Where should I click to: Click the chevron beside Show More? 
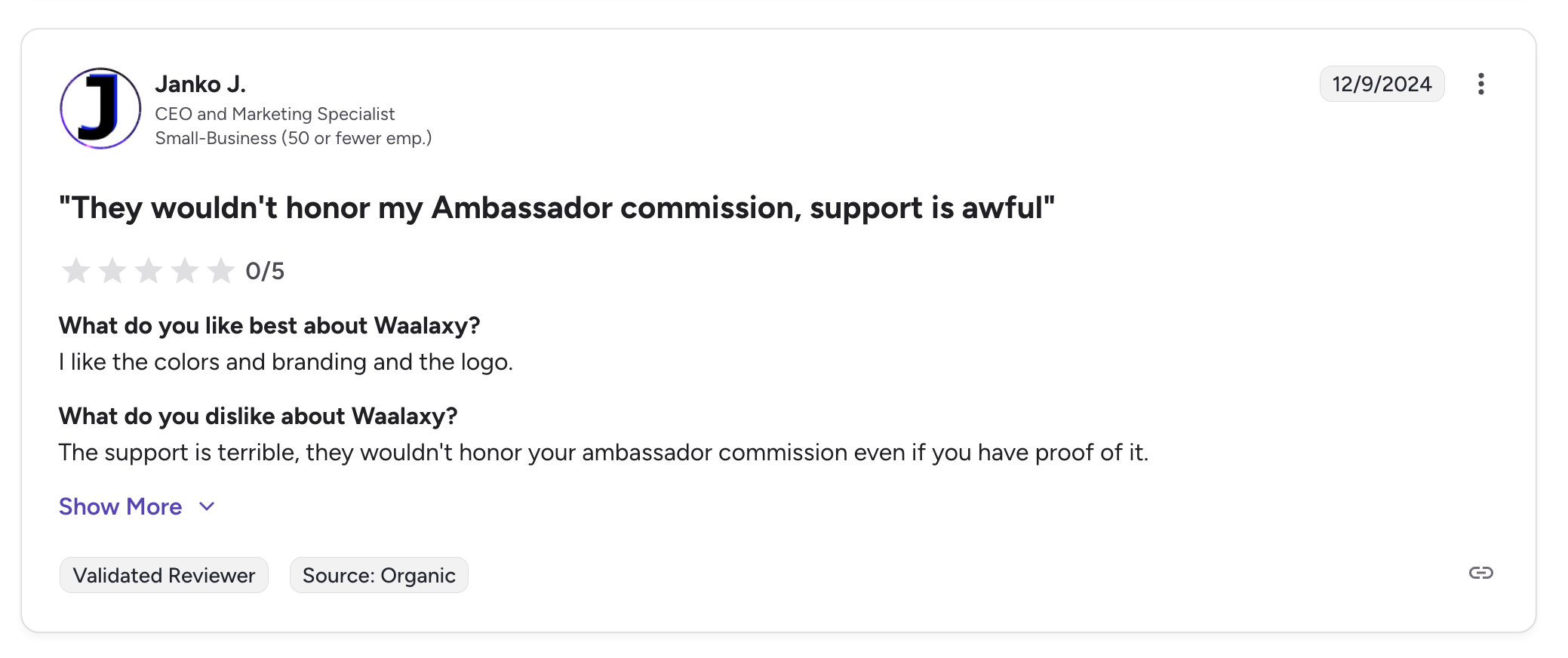207,506
